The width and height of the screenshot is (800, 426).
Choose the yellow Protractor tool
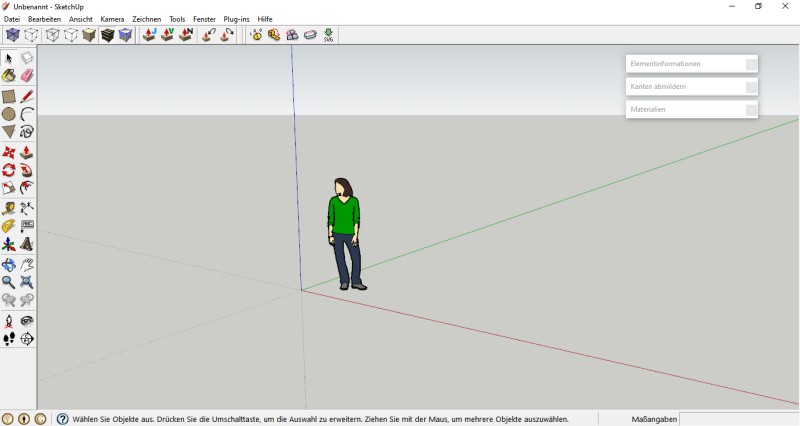9,226
